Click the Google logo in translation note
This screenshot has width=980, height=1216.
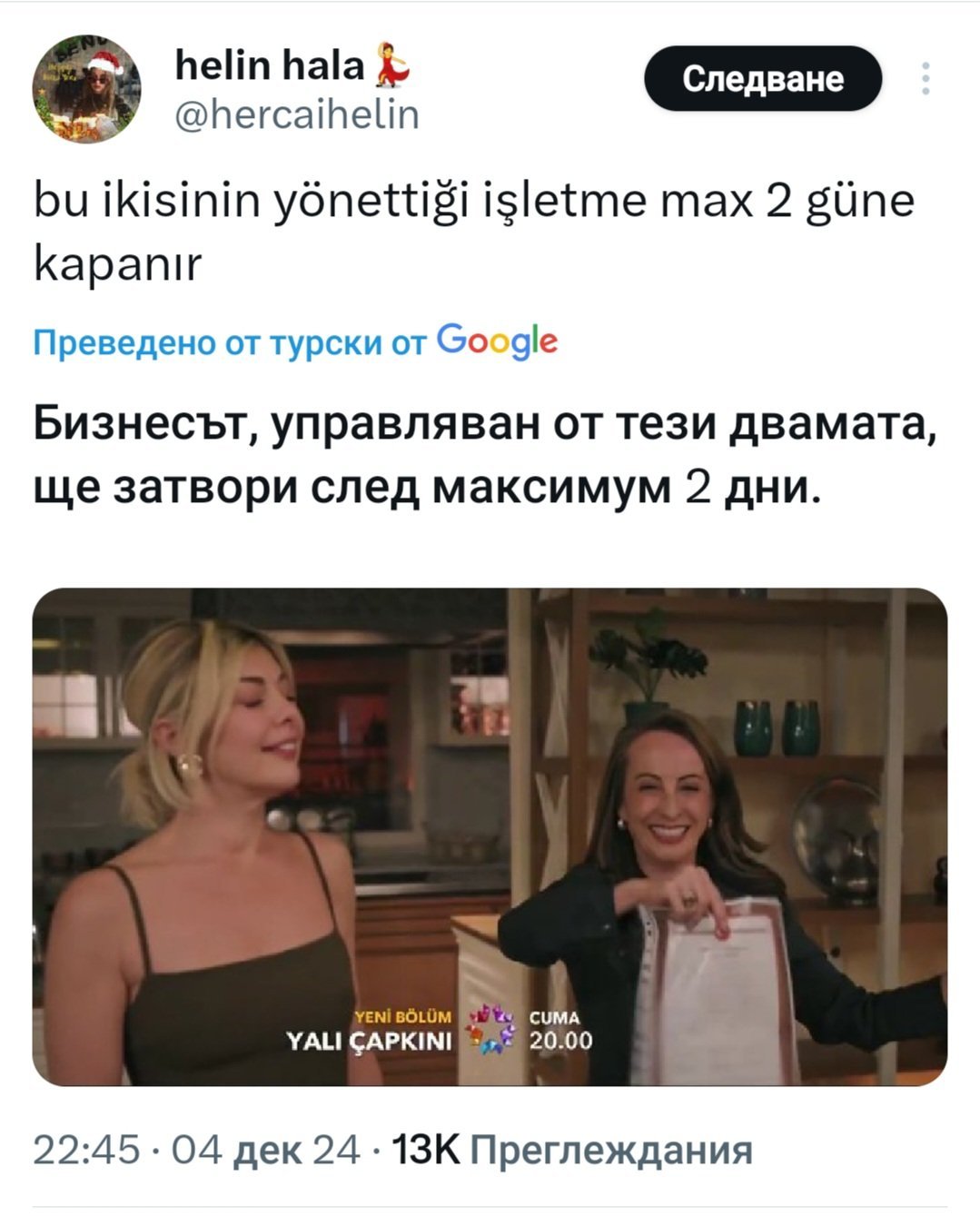tap(497, 341)
